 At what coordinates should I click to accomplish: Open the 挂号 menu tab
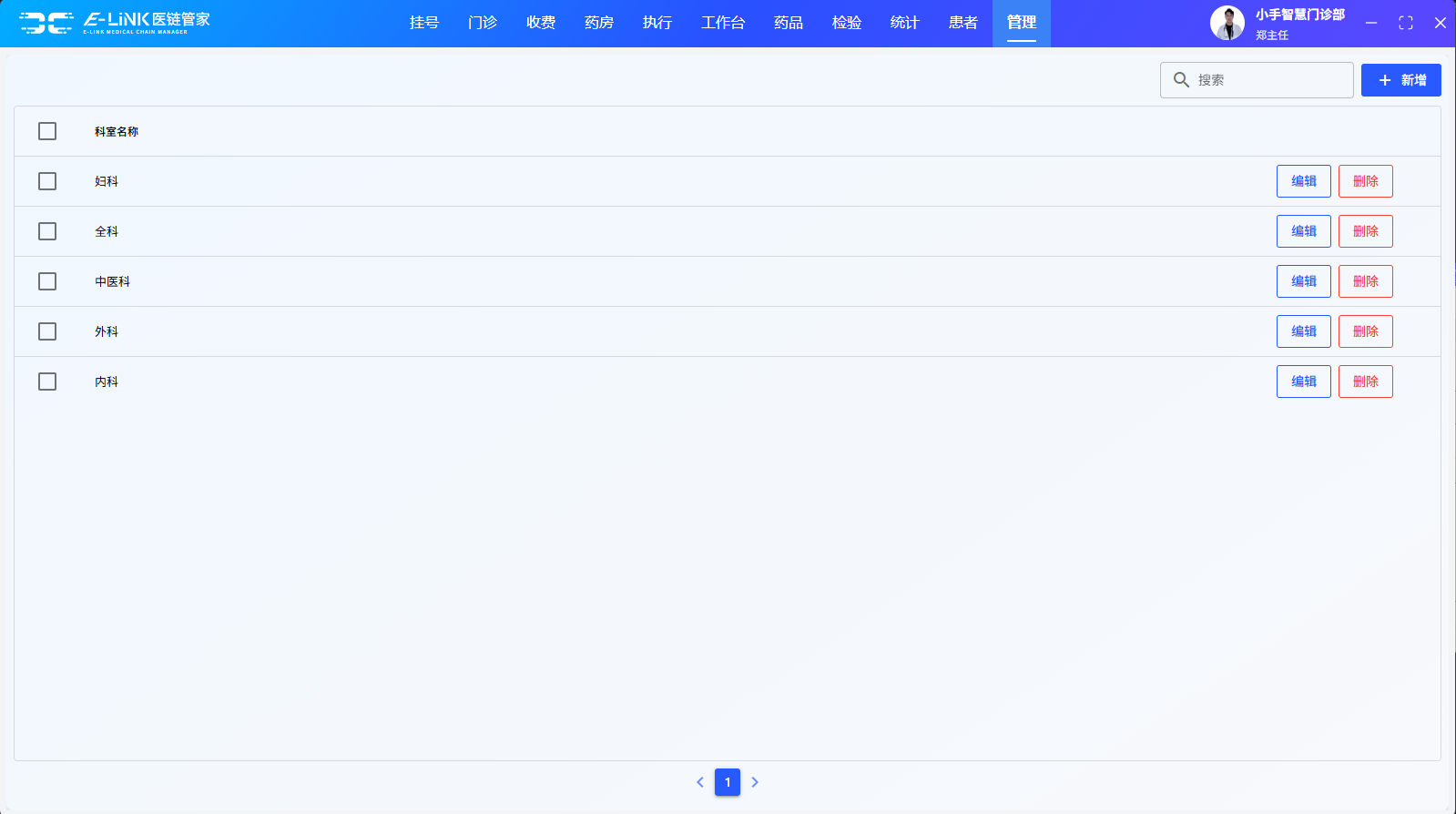tap(424, 23)
